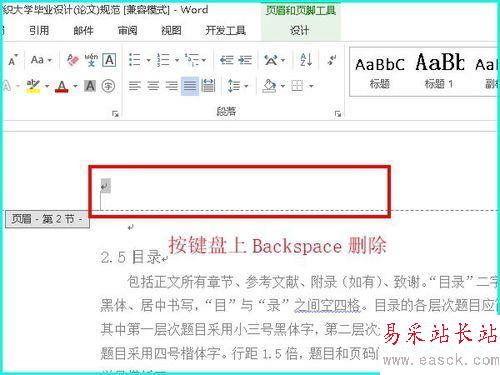
Task: Apply the 标题 style
Action: click(x=380, y=72)
